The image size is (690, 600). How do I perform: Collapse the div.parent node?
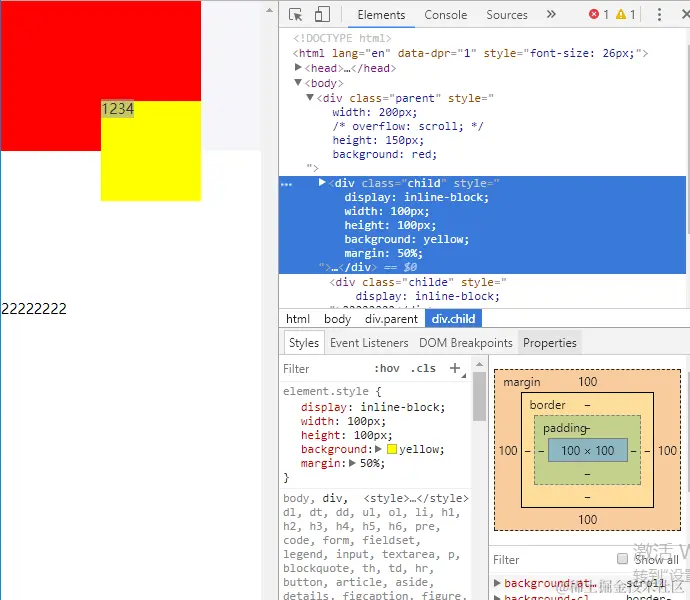coord(310,97)
